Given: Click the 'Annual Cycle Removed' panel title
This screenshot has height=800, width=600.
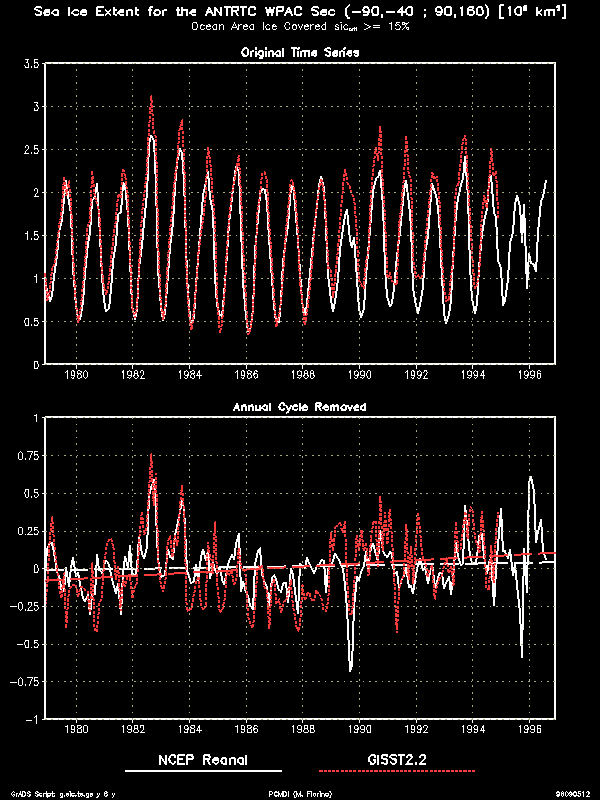Looking at the screenshot, I should click(300, 407).
